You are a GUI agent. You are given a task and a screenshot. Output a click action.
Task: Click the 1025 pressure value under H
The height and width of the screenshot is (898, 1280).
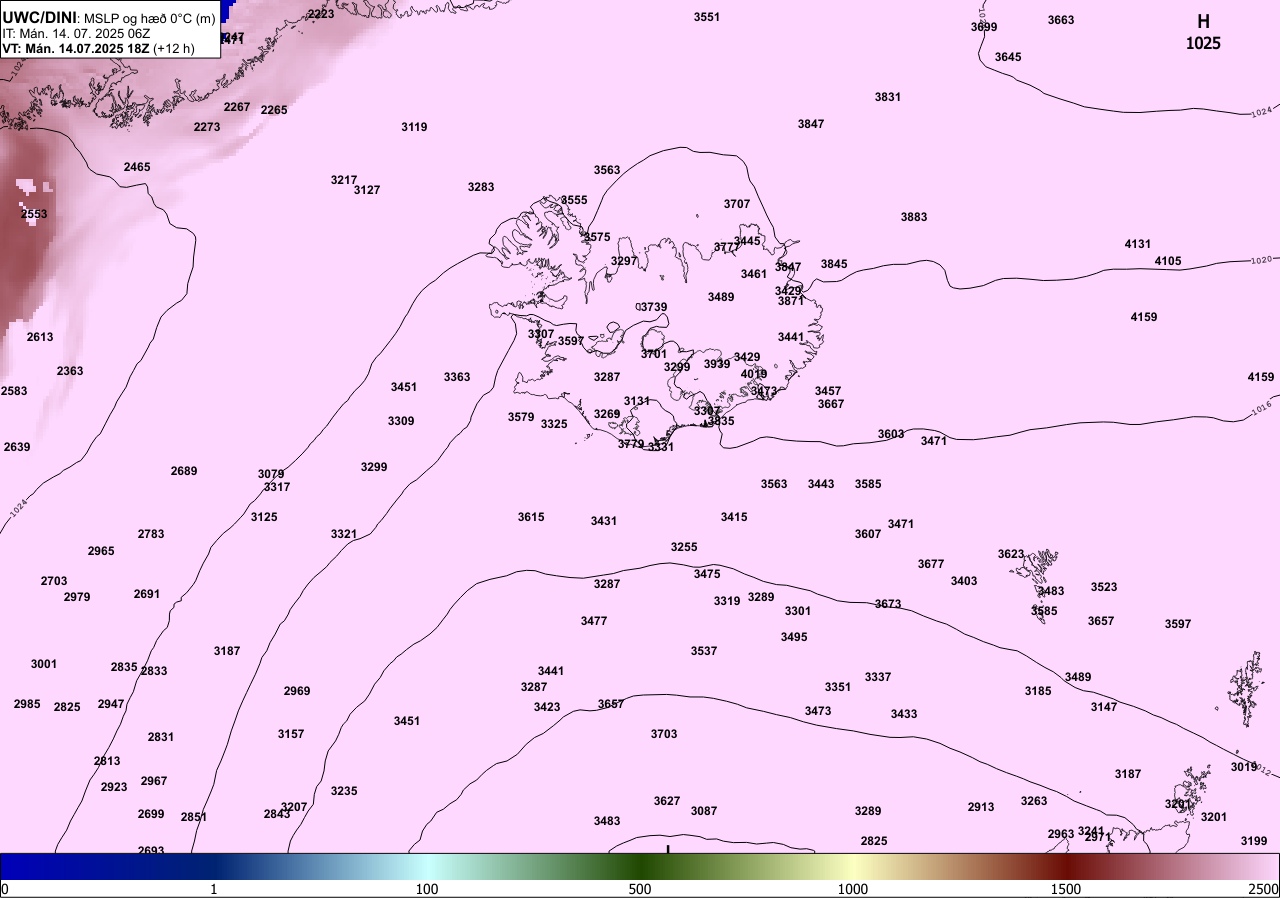click(1203, 44)
